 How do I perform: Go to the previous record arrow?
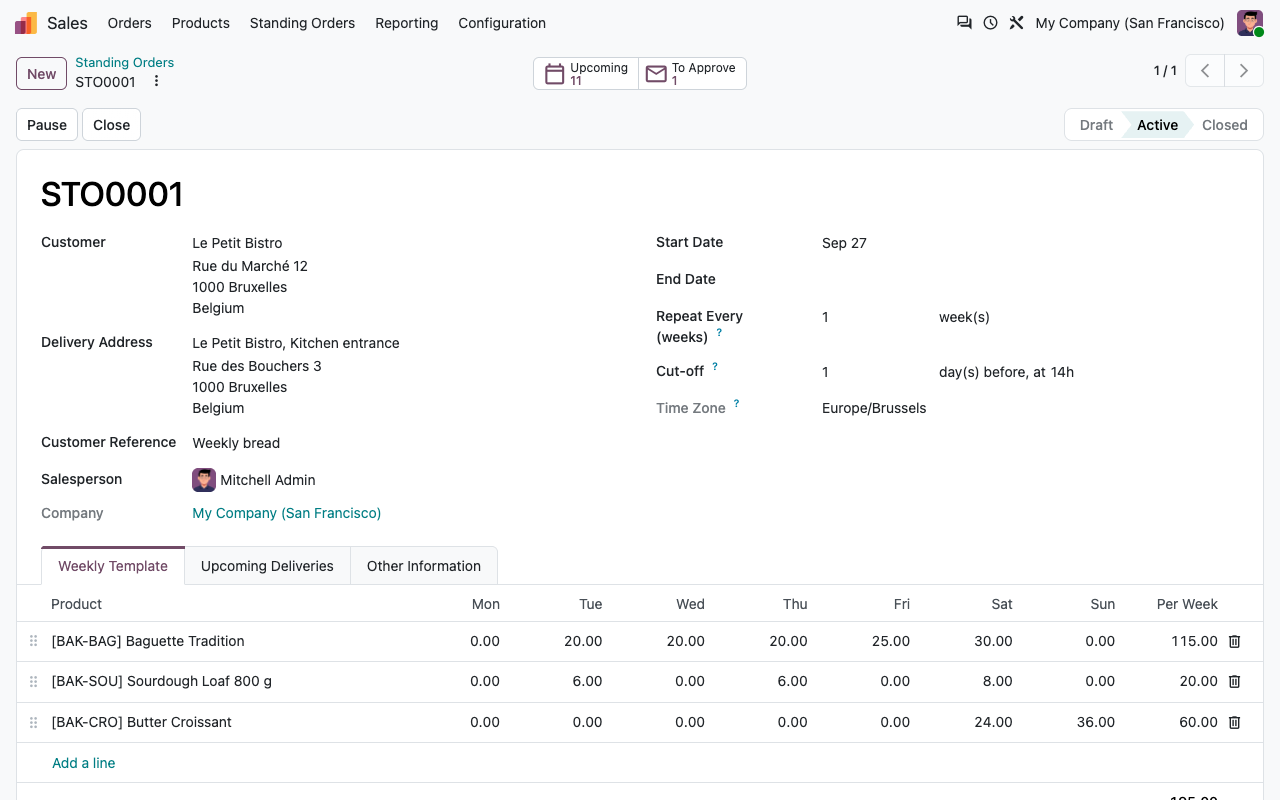(1205, 71)
